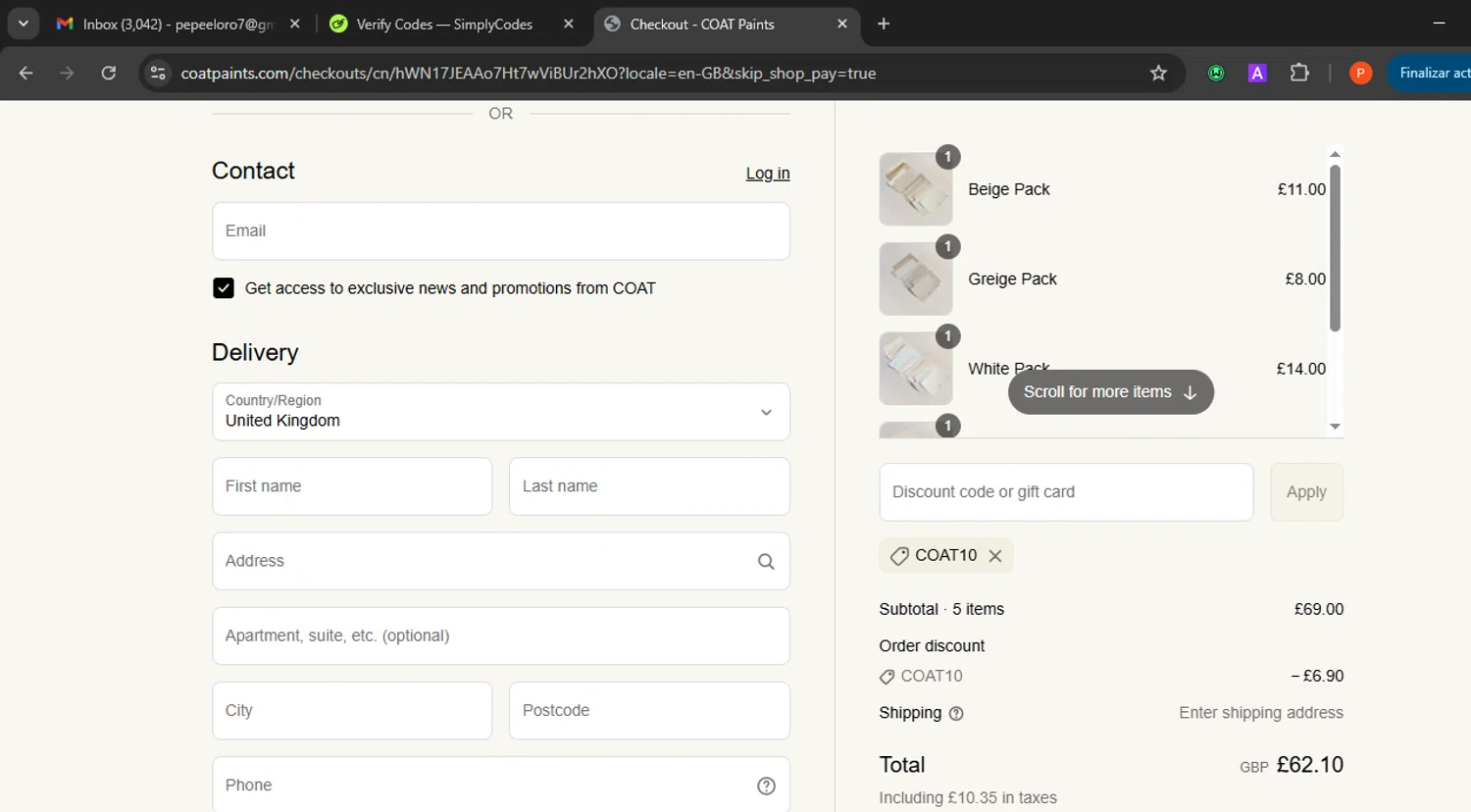Click the Beige Pack thumbnail
This screenshot has height=812, width=1471.
916,189
